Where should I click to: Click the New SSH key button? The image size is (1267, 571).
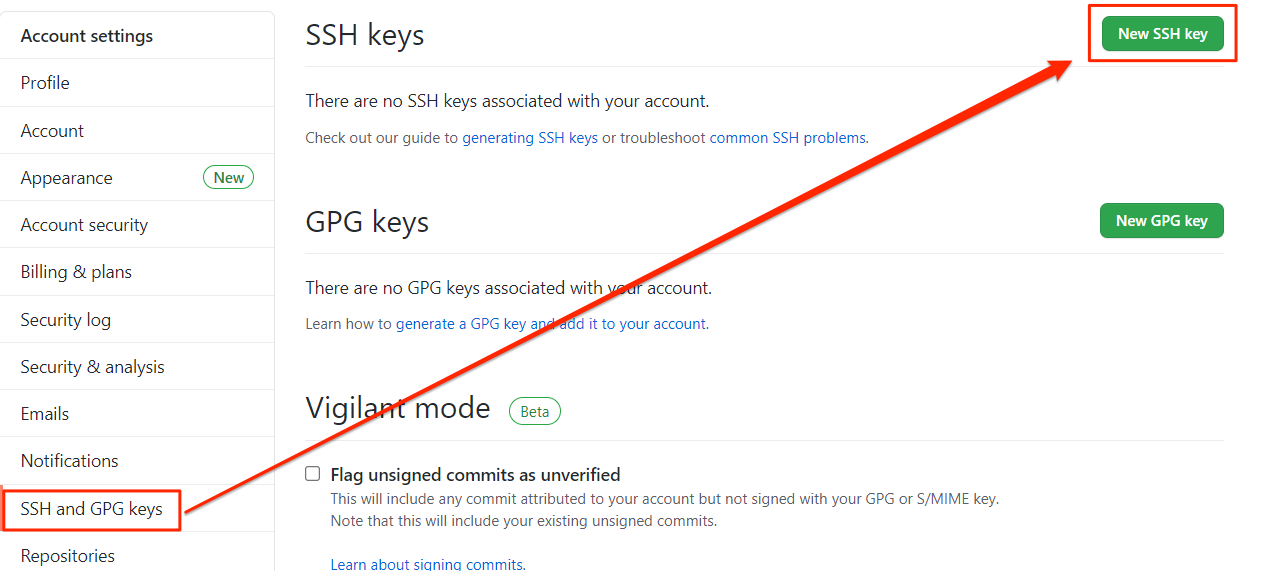coord(1162,34)
